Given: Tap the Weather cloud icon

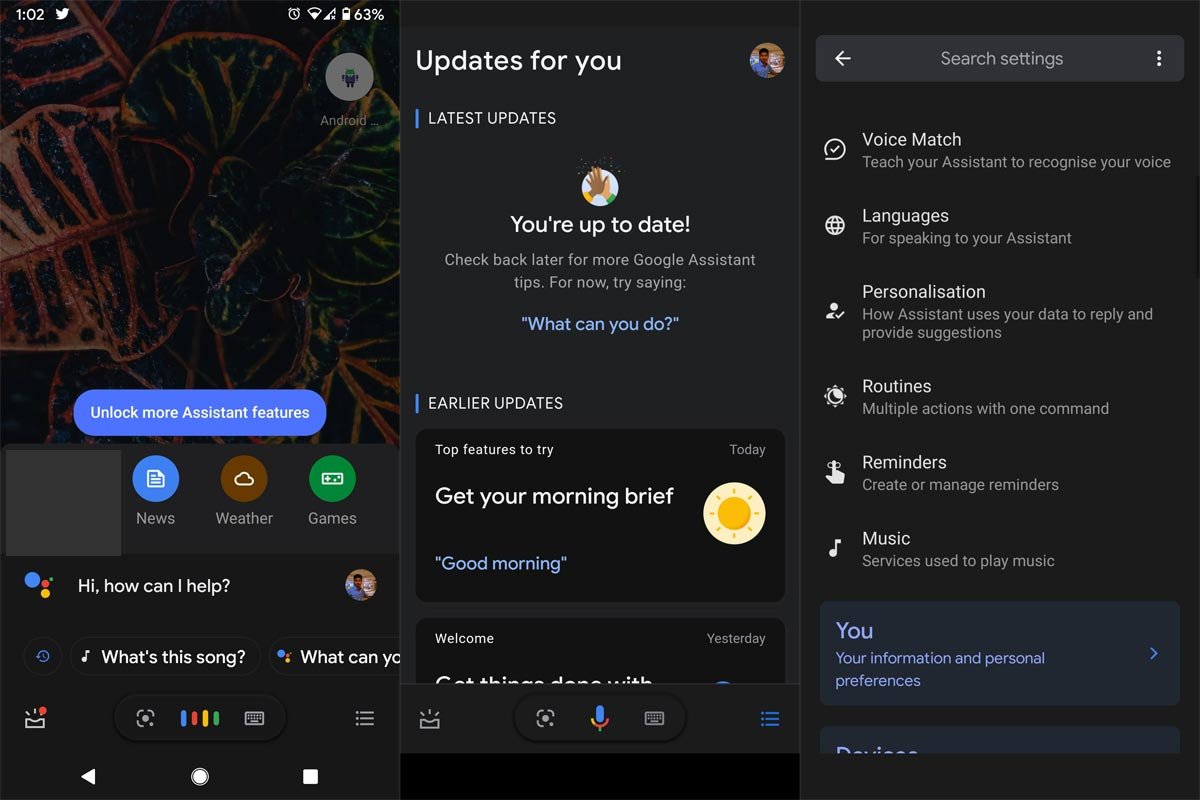Looking at the screenshot, I should pos(244,479).
